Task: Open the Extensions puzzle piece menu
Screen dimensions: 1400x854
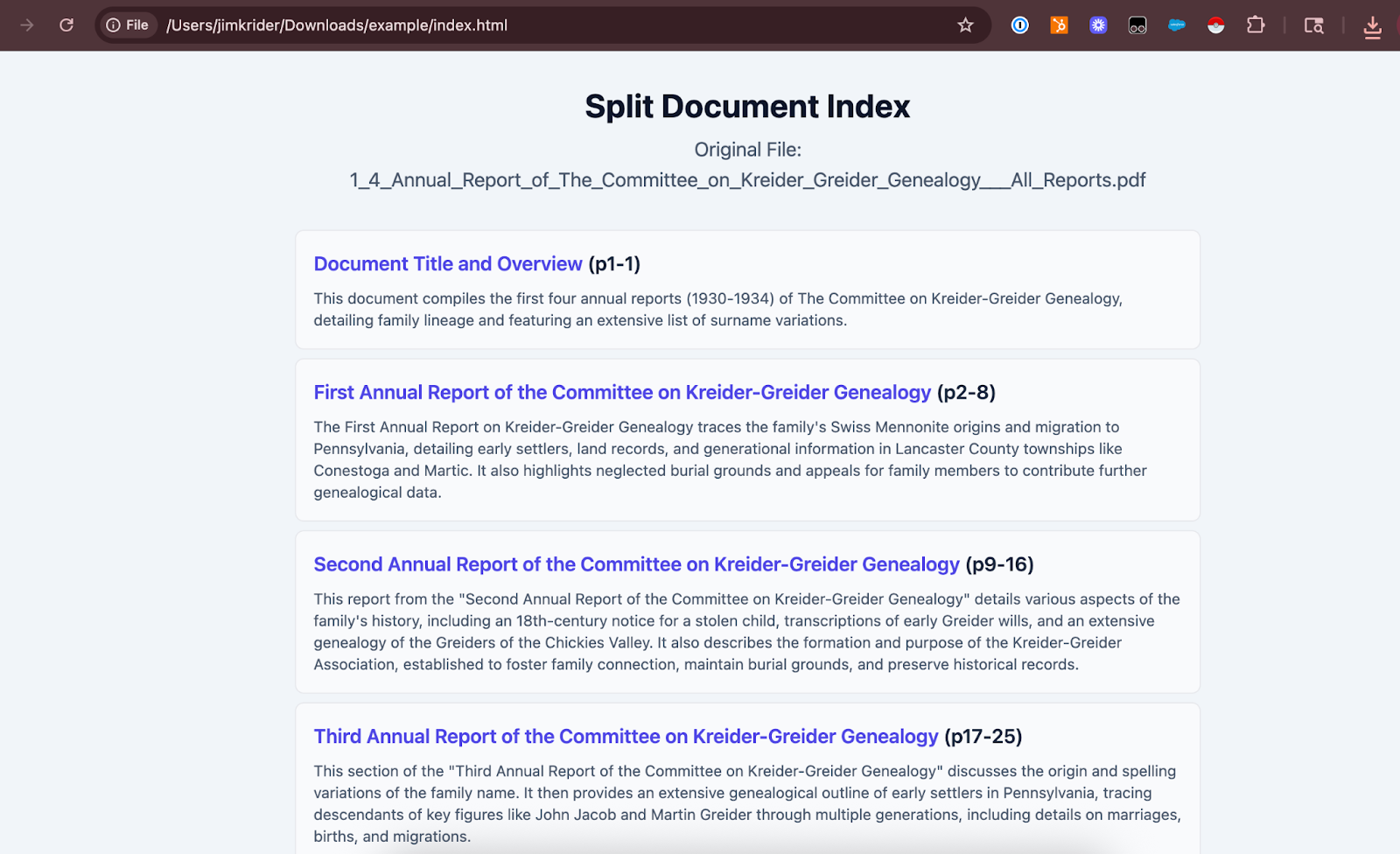Action: pyautogui.click(x=1256, y=25)
